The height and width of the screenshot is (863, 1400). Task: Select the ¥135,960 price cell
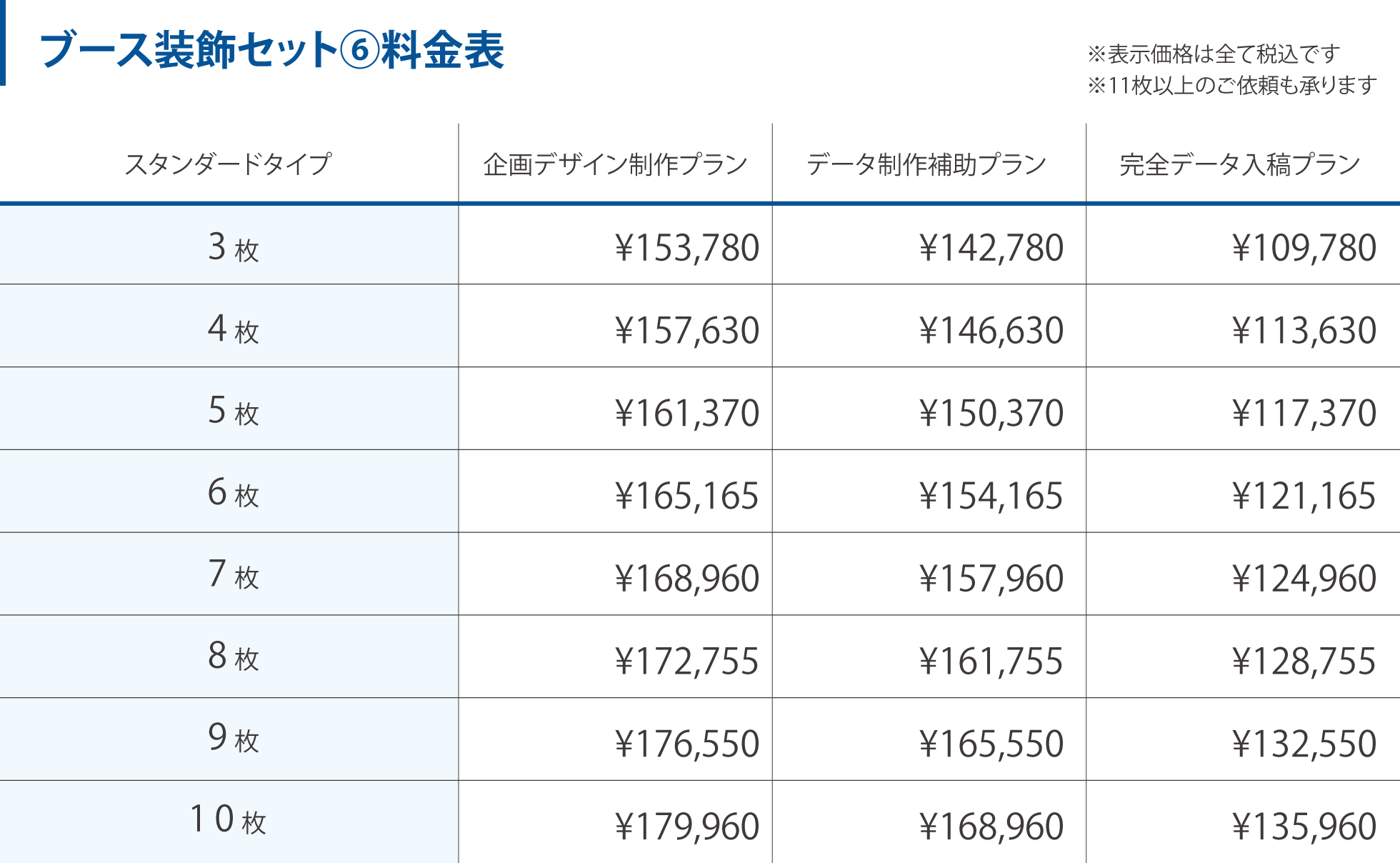point(1304,827)
